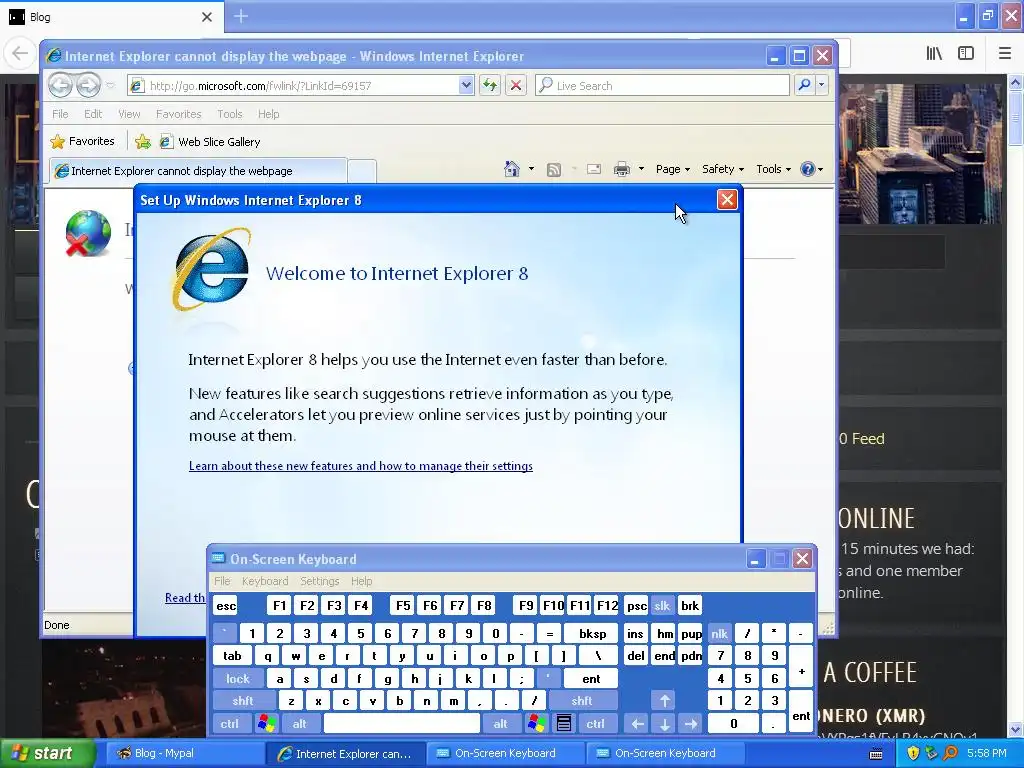
Task: Click the spacebar on On-Screen Keyboard
Action: coord(402,724)
